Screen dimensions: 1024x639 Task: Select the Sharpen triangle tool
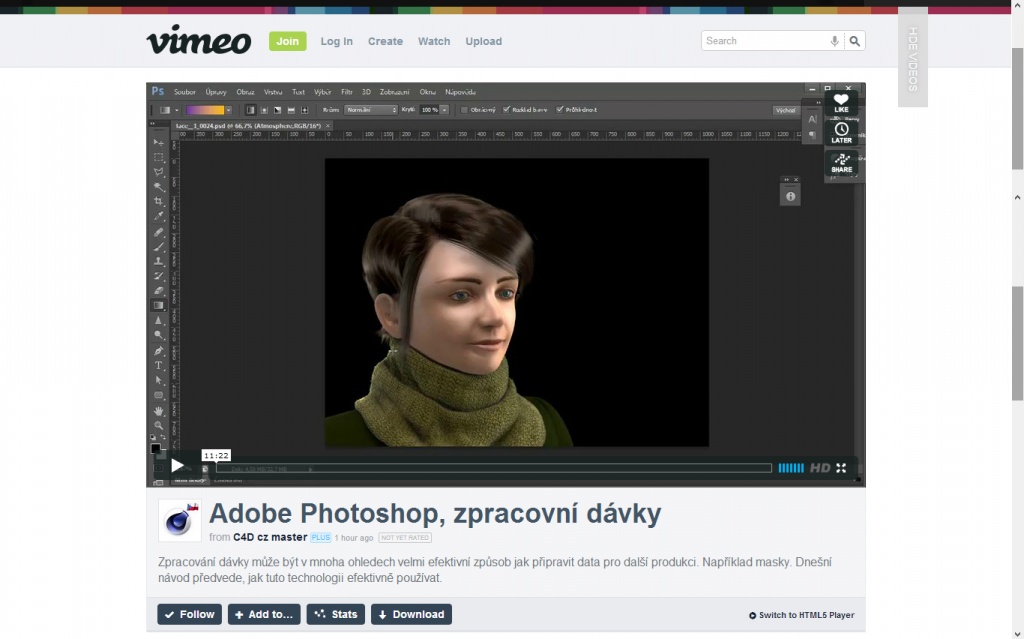tap(158, 320)
